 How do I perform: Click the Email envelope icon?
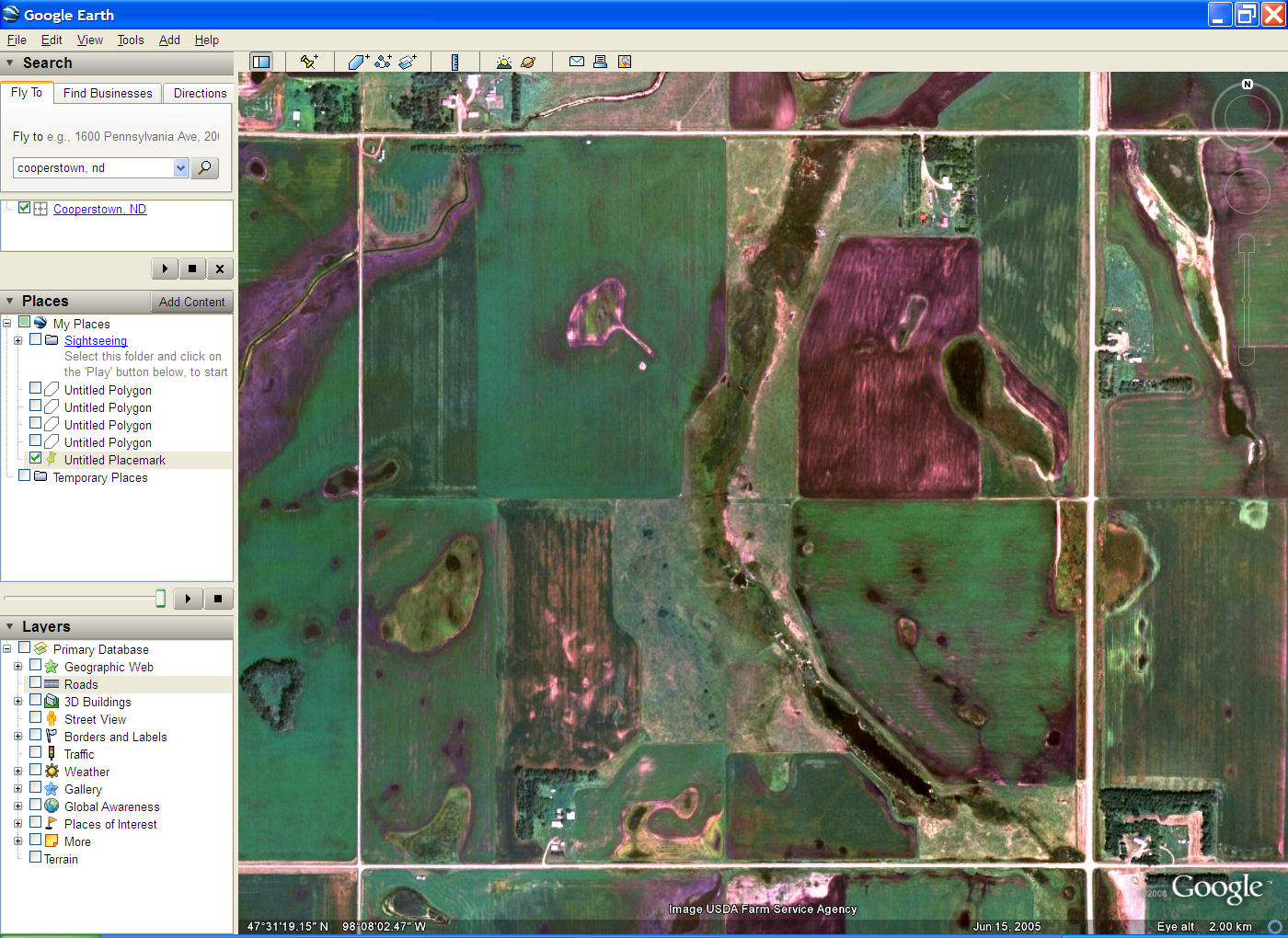click(x=577, y=62)
